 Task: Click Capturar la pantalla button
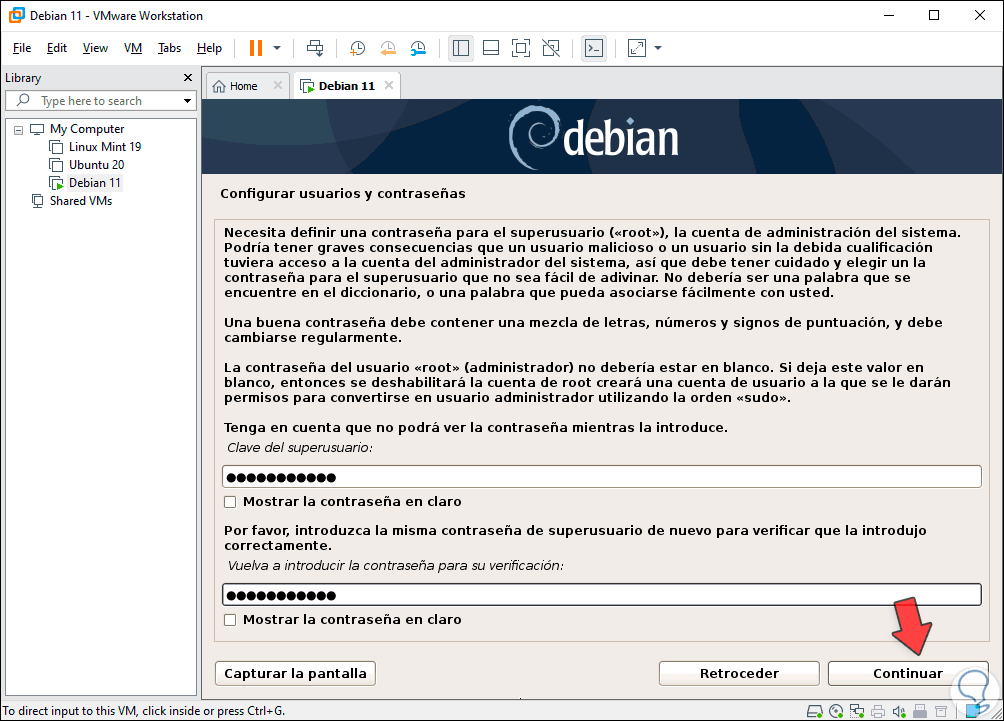point(295,674)
